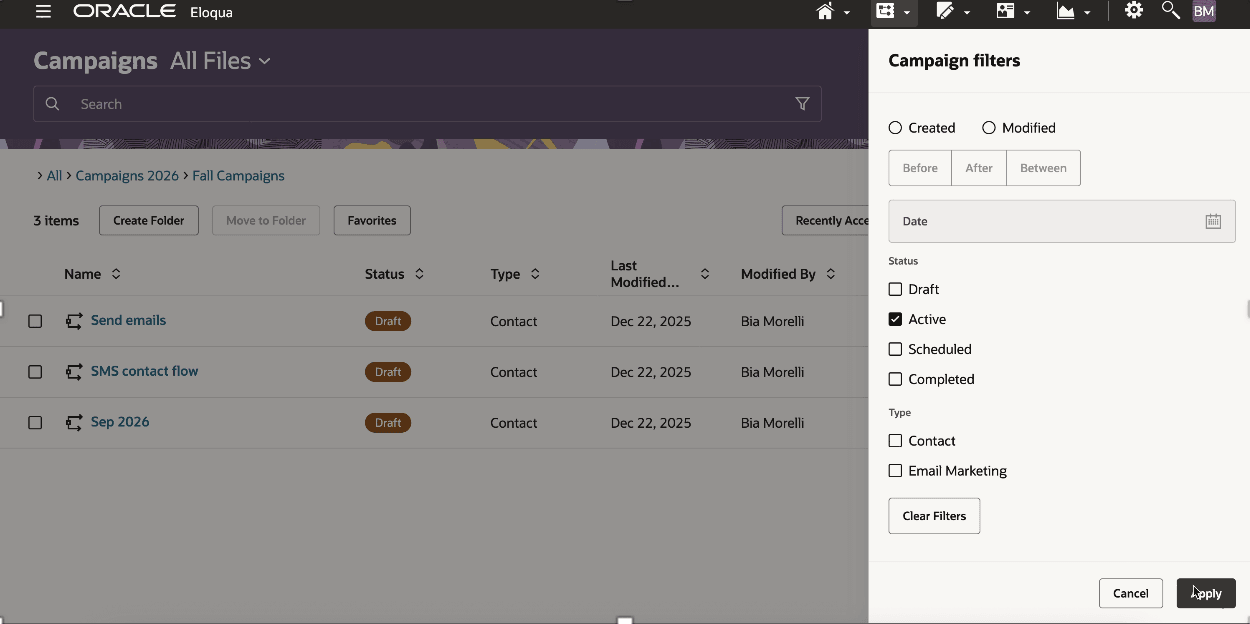Image resolution: width=1250 pixels, height=624 pixels.
Task: Expand the All Files dropdown
Action: coord(220,61)
